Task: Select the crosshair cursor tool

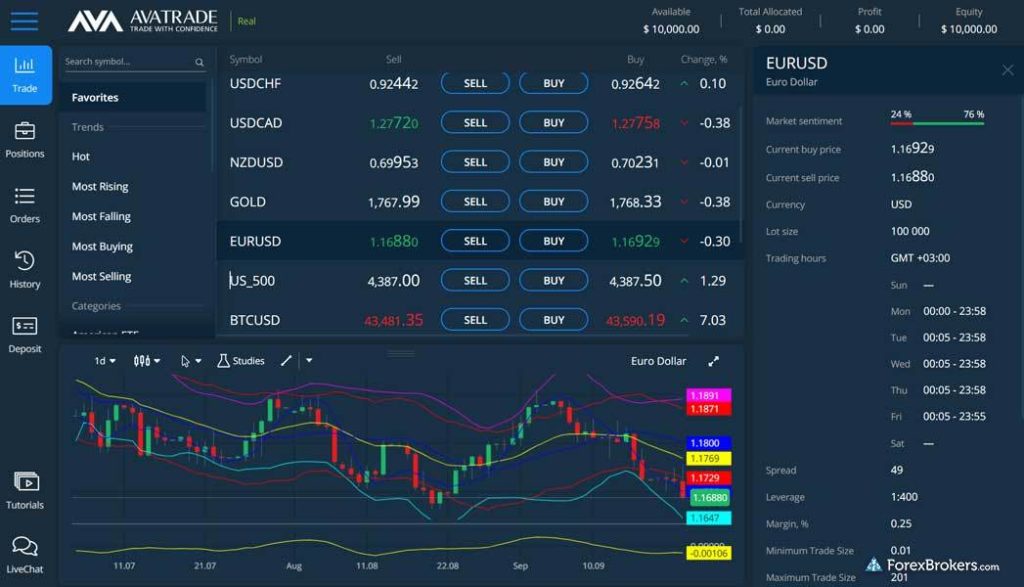Action: coord(187,361)
